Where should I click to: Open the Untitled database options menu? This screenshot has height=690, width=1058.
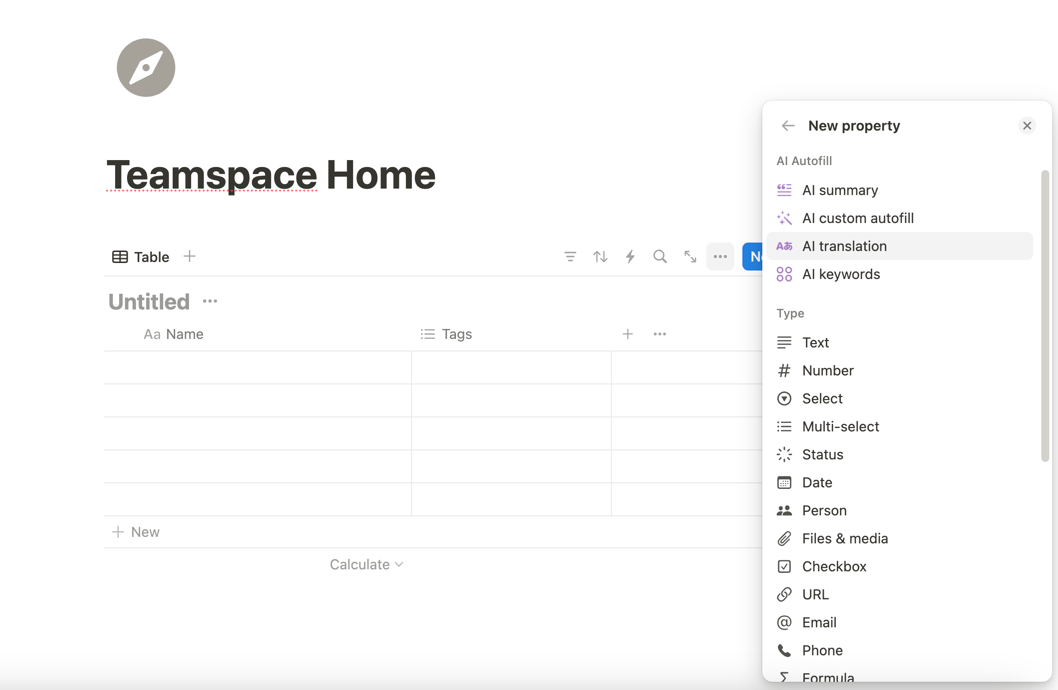pos(210,301)
